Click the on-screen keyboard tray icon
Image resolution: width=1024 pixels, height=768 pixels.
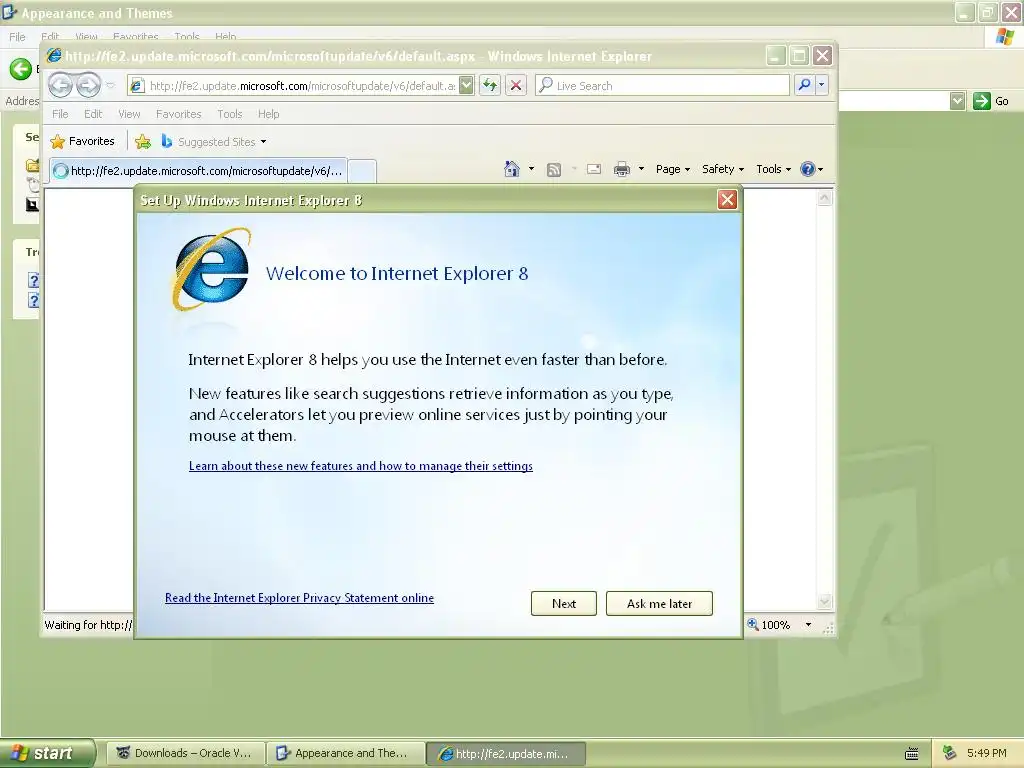[x=912, y=754]
